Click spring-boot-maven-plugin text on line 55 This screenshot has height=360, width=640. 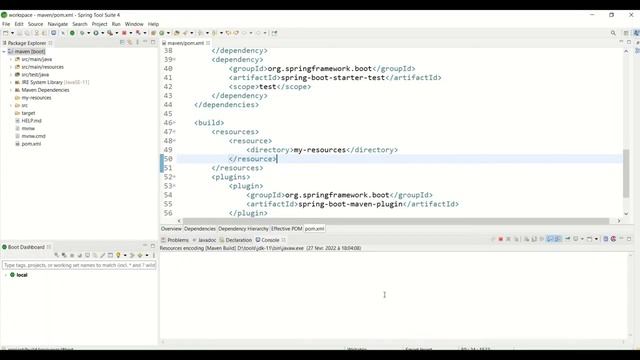(x=350, y=204)
